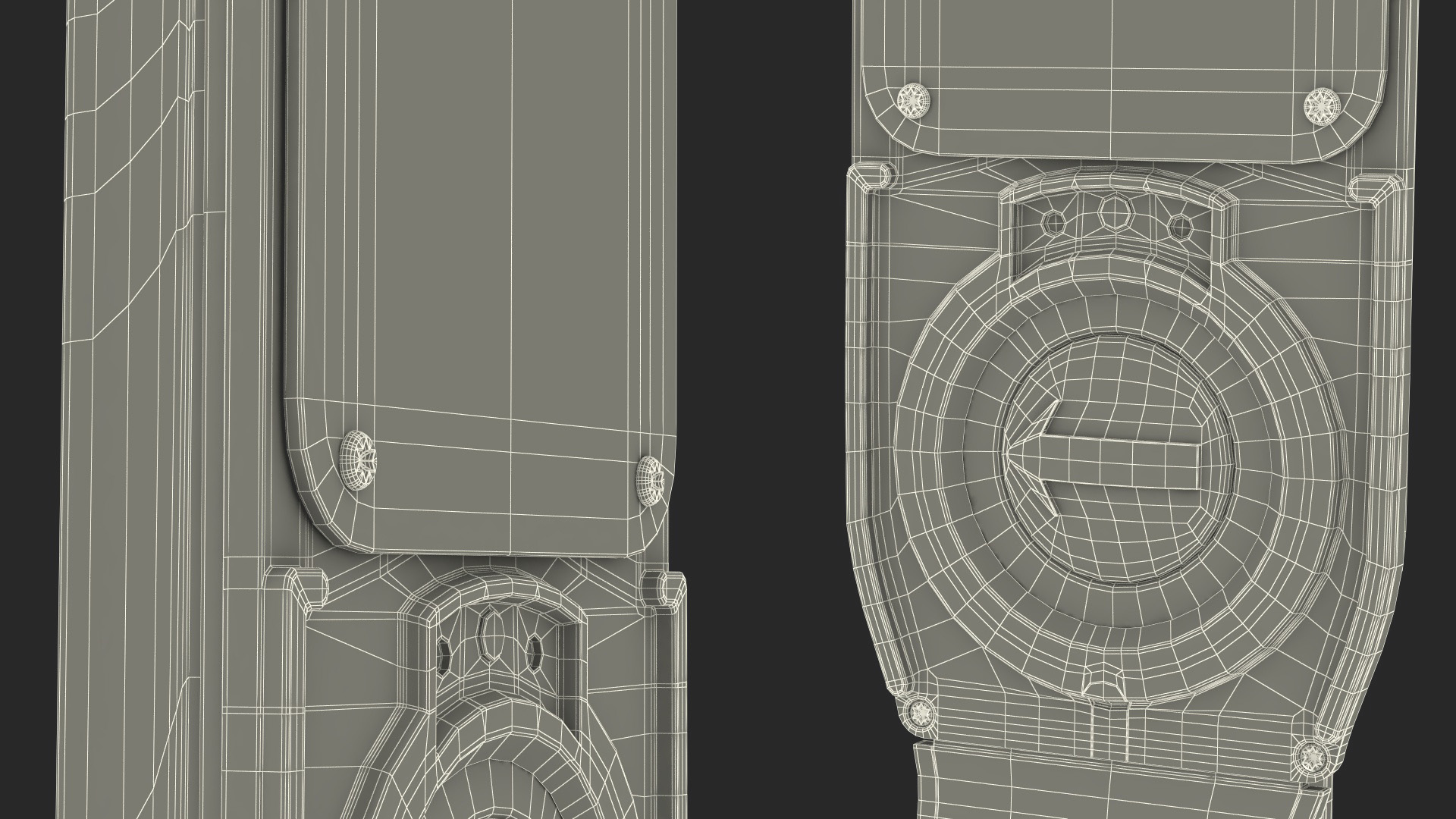Click the right screw on the angled view's panel

[x=651, y=481]
